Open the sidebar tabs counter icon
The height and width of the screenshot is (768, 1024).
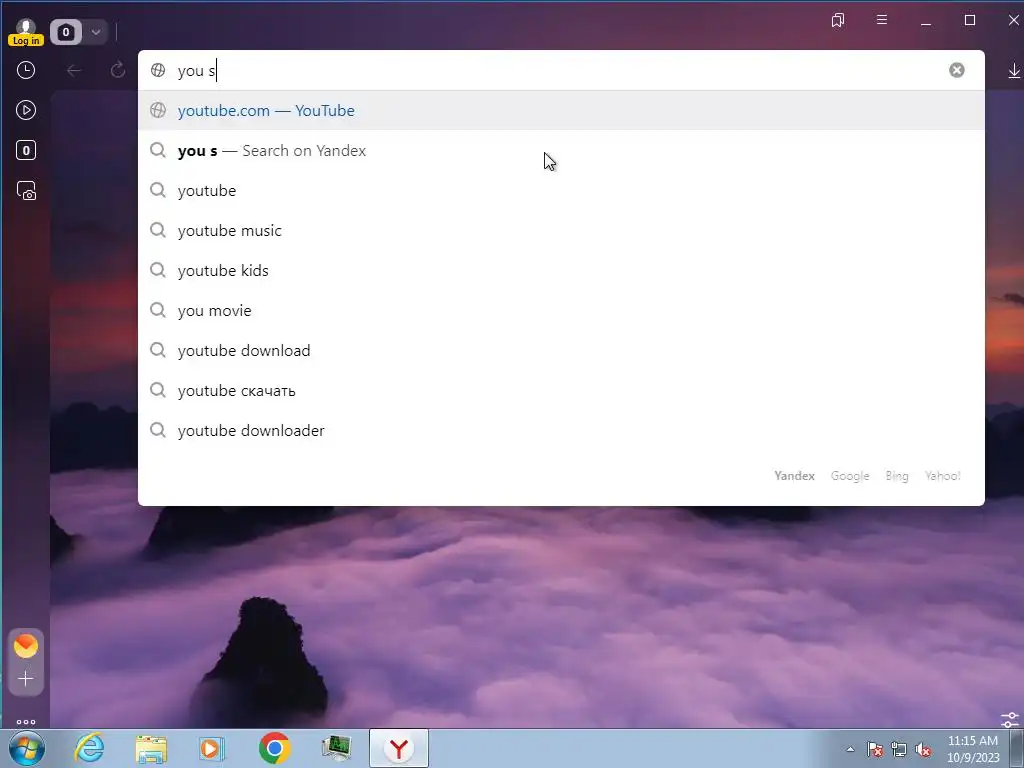pyautogui.click(x=26, y=150)
